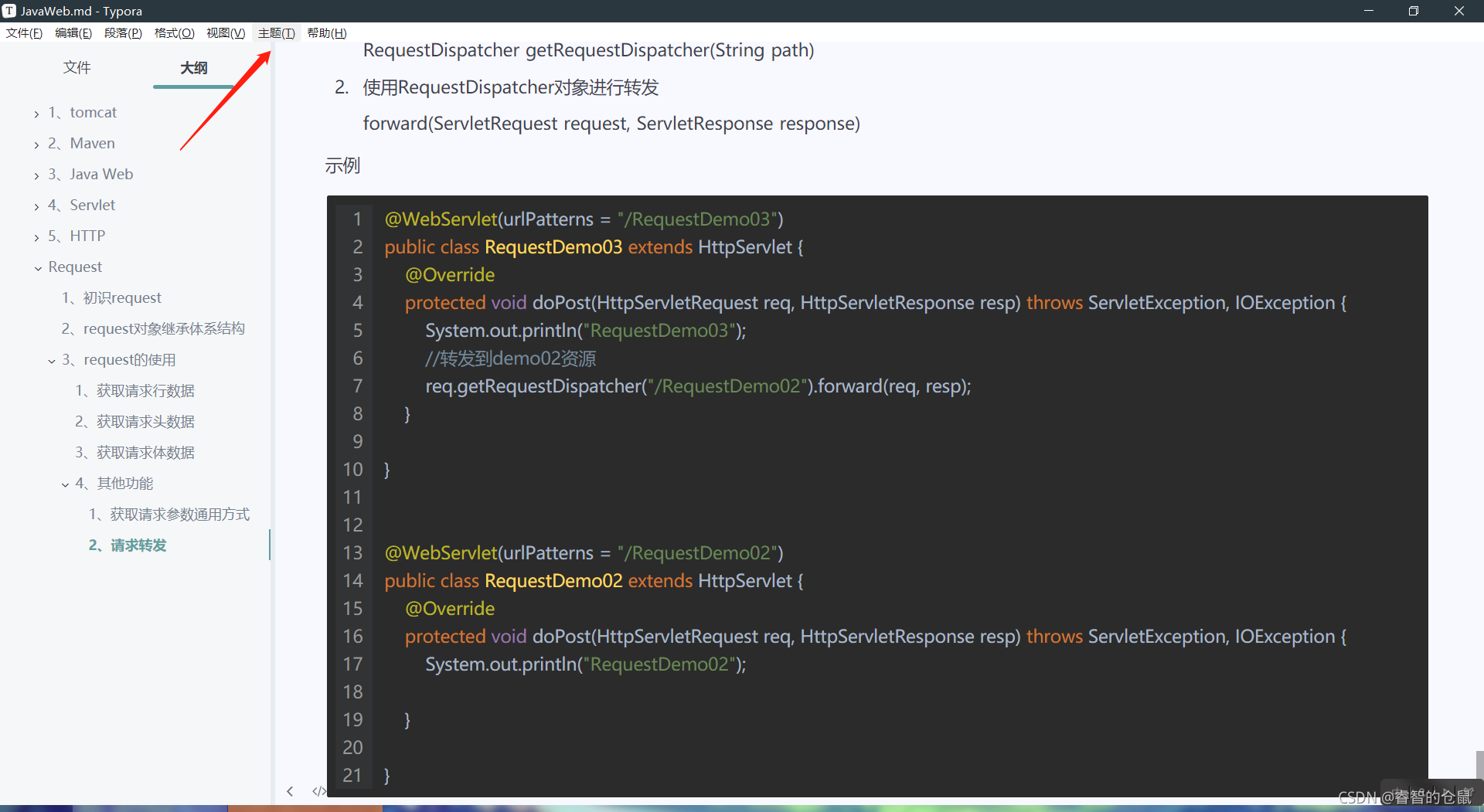
Task: Jump to 1、tomcat heading in outline
Action: (82, 113)
